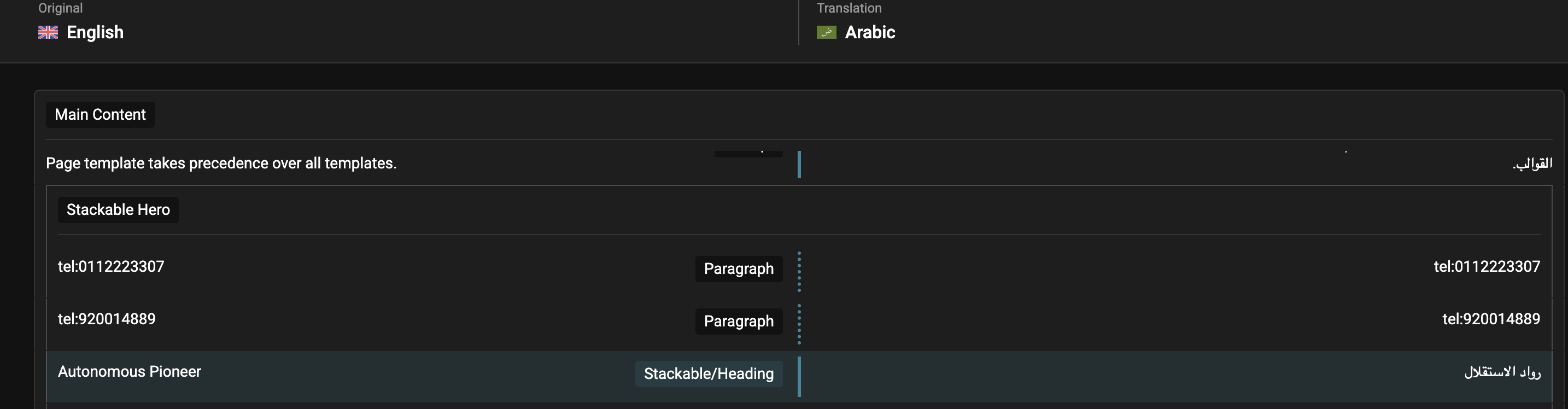
Task: Click the solid blue bar in Autonomous Pioneer row
Action: pyautogui.click(x=799, y=376)
